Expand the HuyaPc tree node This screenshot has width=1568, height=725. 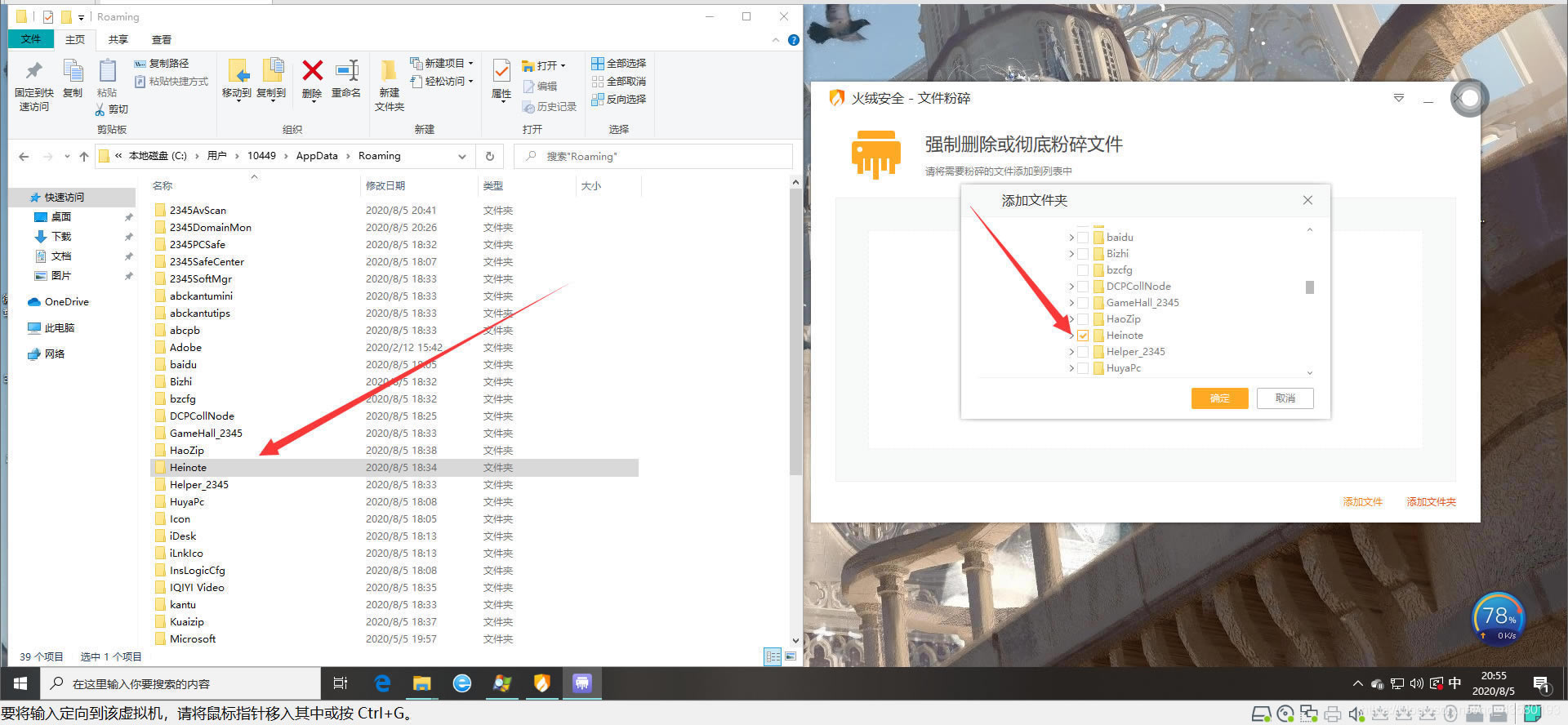(x=1071, y=368)
